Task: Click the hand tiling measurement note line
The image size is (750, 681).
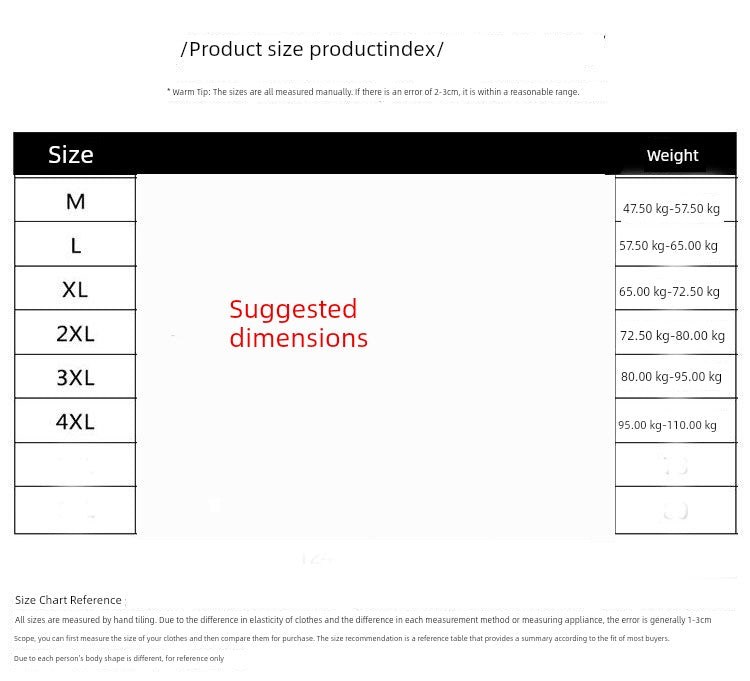Action: pos(363,620)
